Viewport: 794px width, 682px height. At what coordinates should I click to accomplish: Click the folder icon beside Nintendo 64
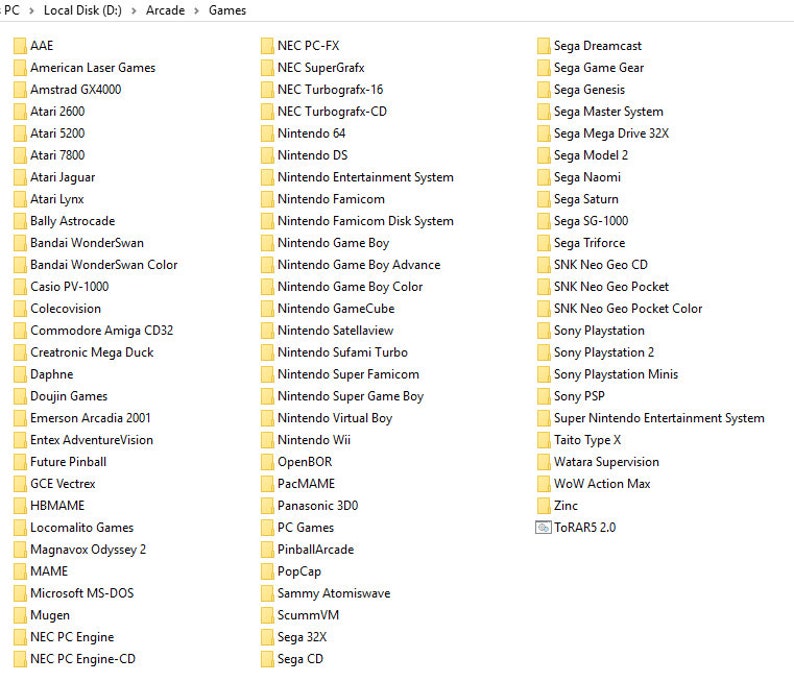point(267,133)
